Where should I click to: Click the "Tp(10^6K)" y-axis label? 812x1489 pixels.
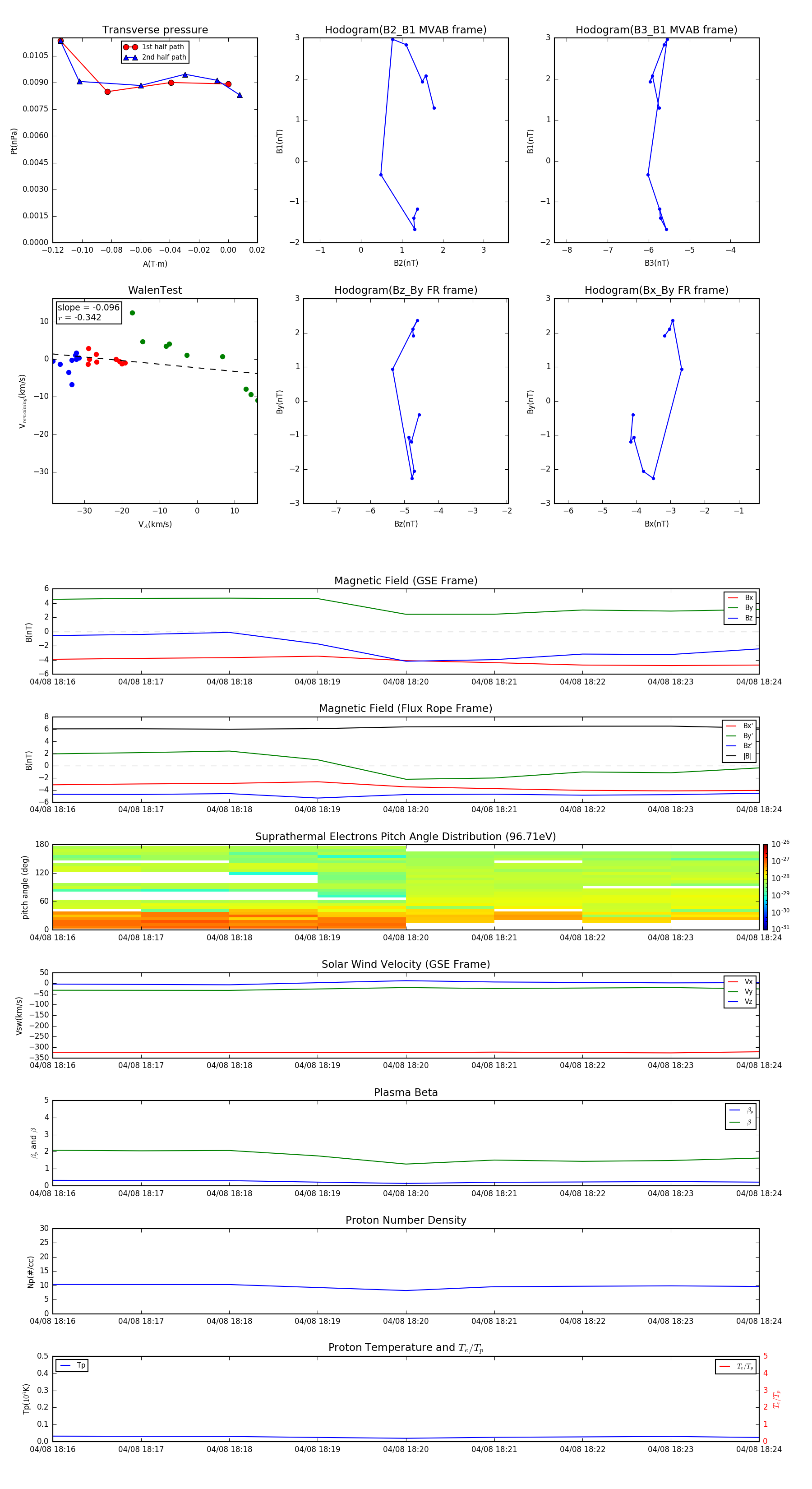(26, 1399)
